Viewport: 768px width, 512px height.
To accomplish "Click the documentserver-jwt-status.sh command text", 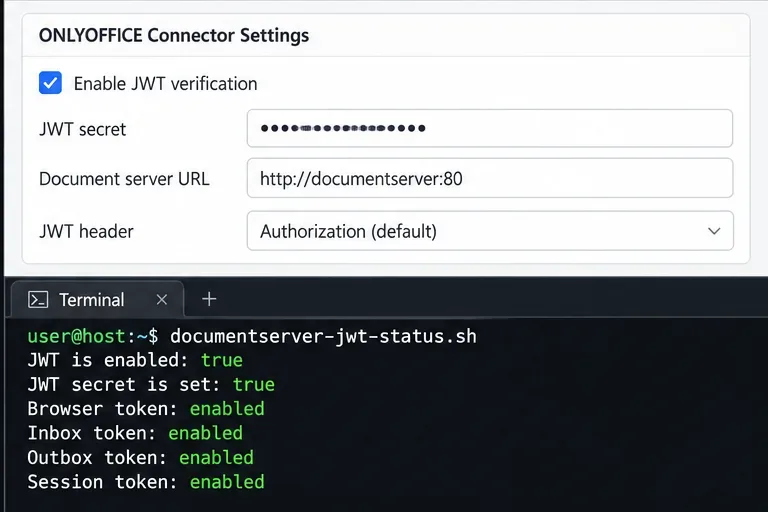I will [323, 336].
